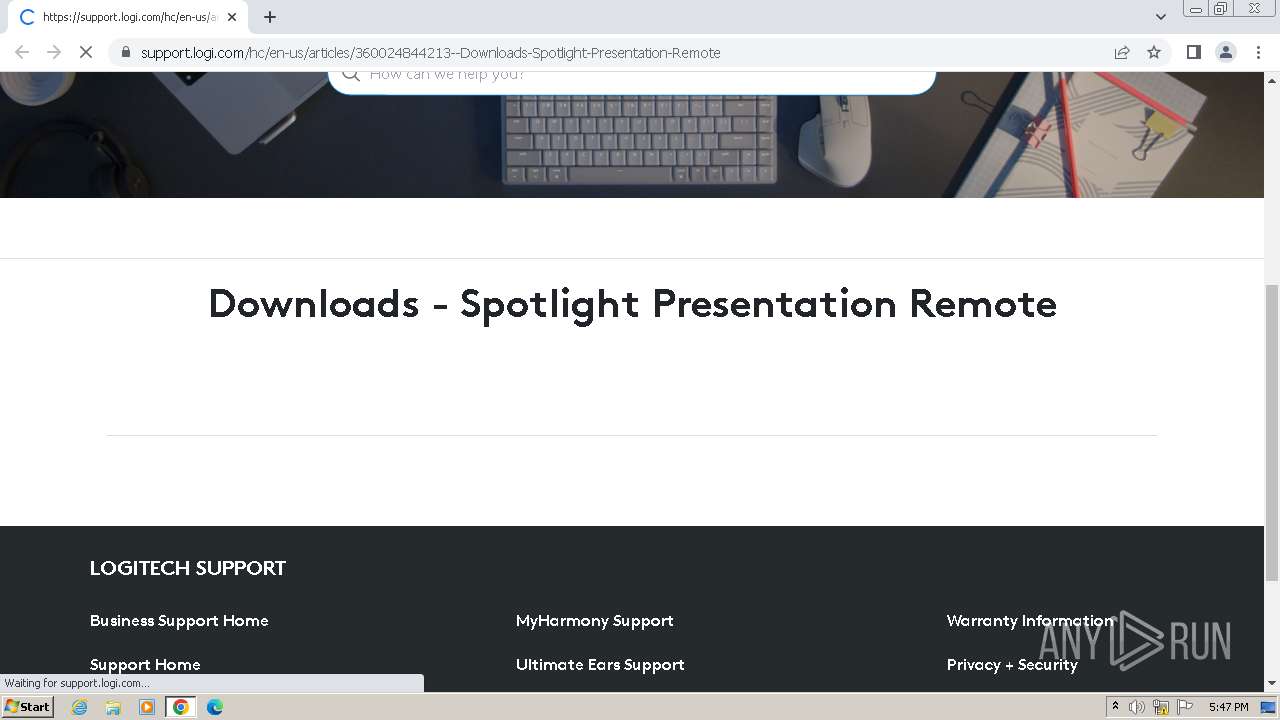Expand the tab search dropdown arrow
Screen dimensions: 1280x720
pos(1160,17)
